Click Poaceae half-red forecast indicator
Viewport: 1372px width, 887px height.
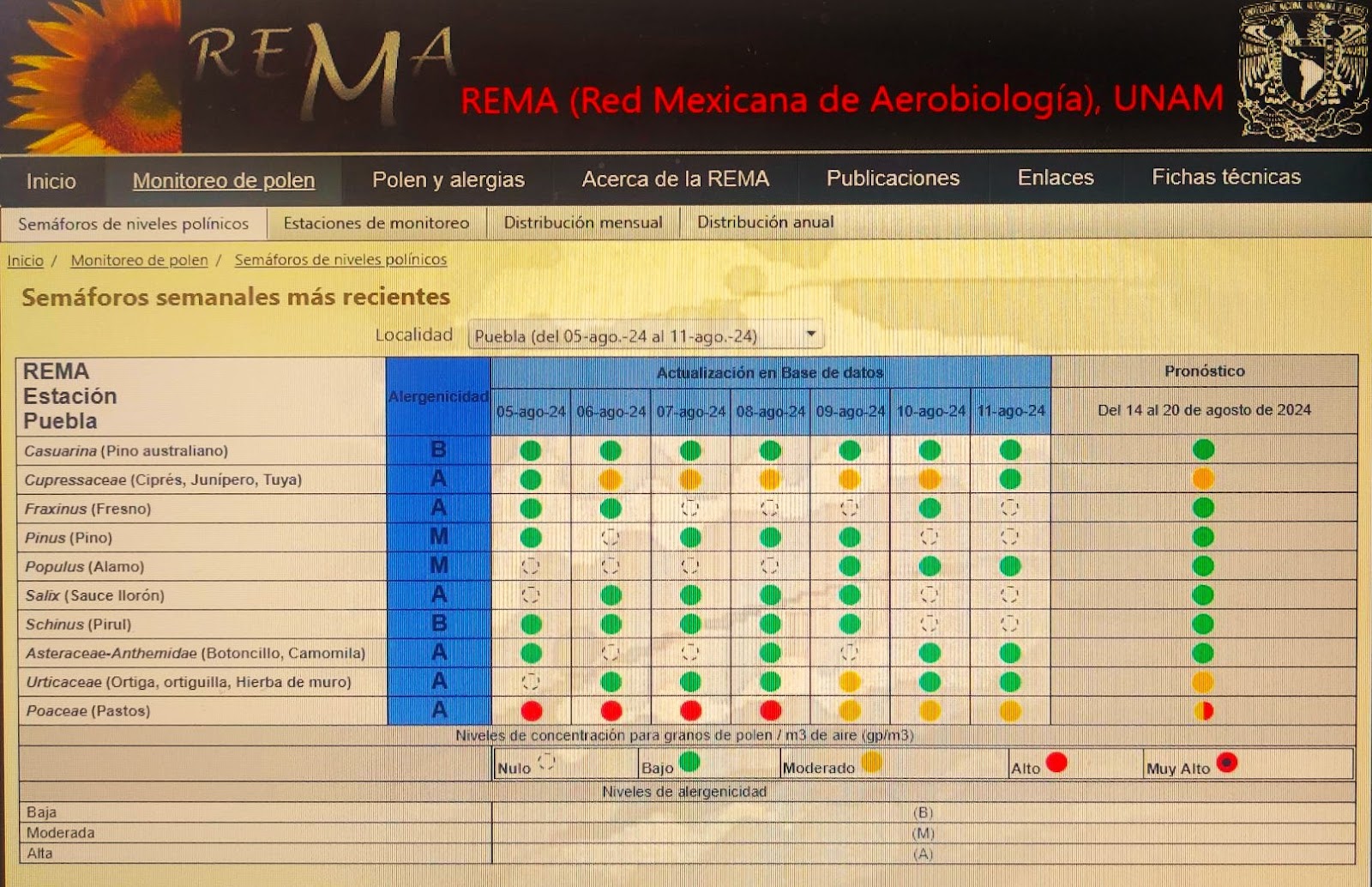coord(1204,710)
